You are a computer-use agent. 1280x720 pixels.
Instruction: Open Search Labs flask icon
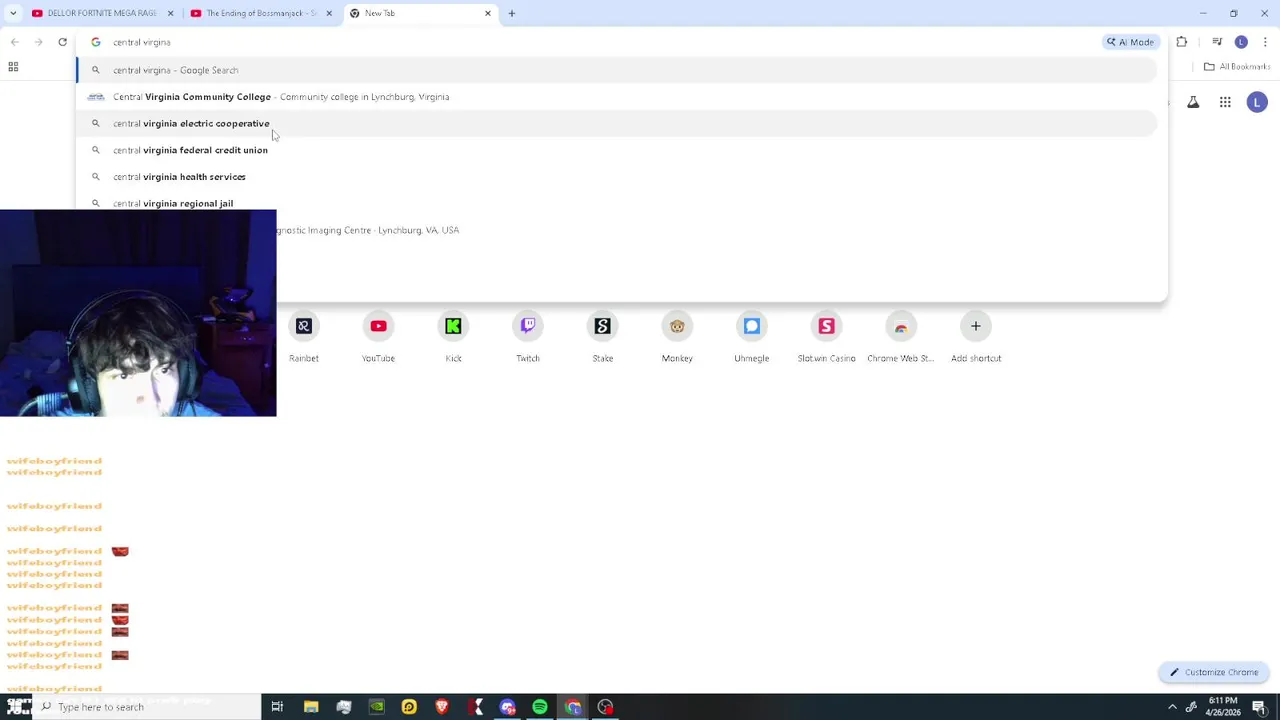pos(1193,102)
